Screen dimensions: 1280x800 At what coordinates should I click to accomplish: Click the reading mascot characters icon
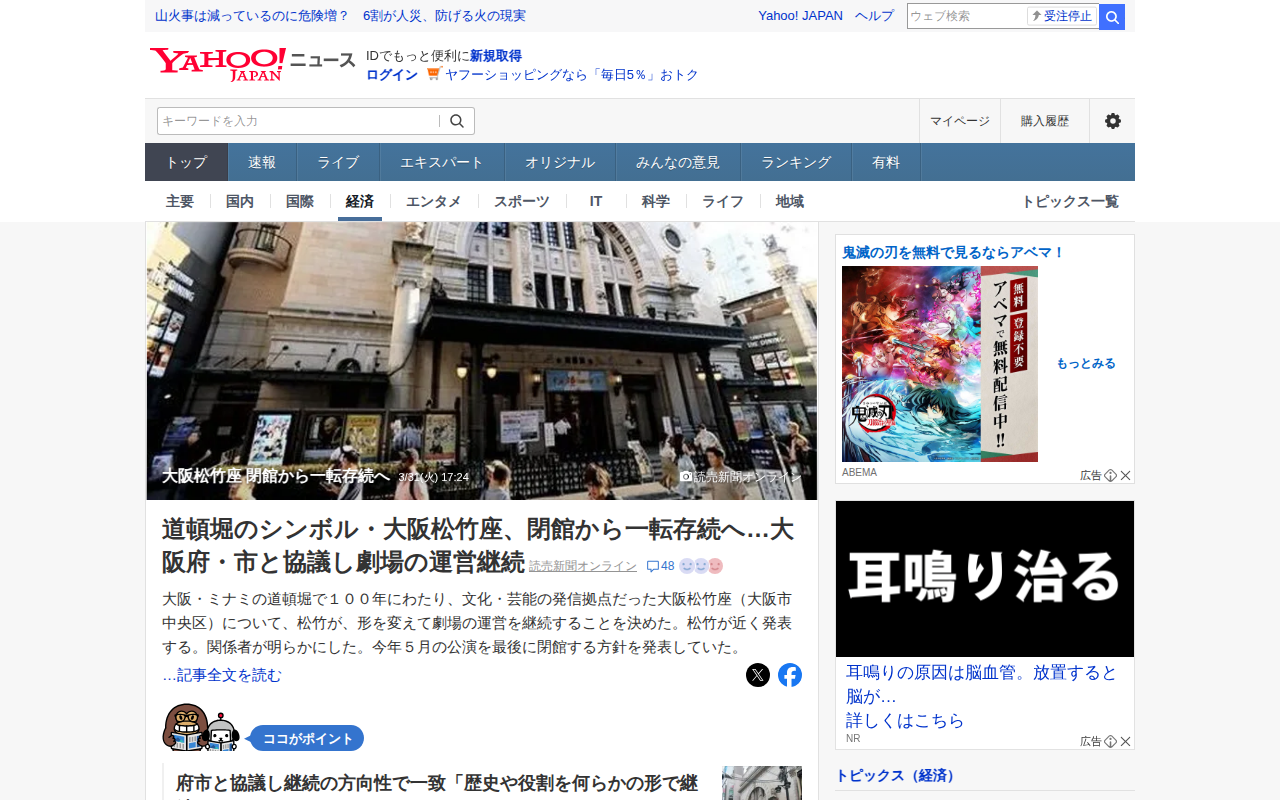click(201, 728)
